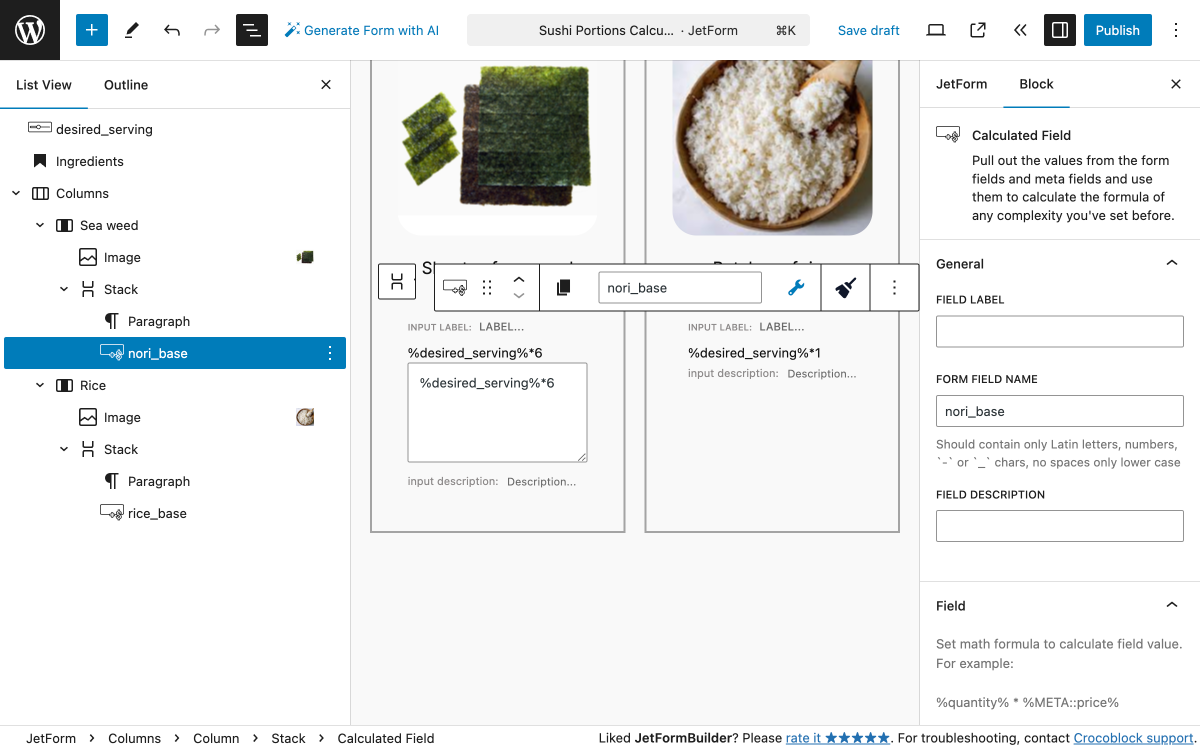Toggle the Document Overview list icon
The height and width of the screenshot is (750, 1200).
point(252,30)
